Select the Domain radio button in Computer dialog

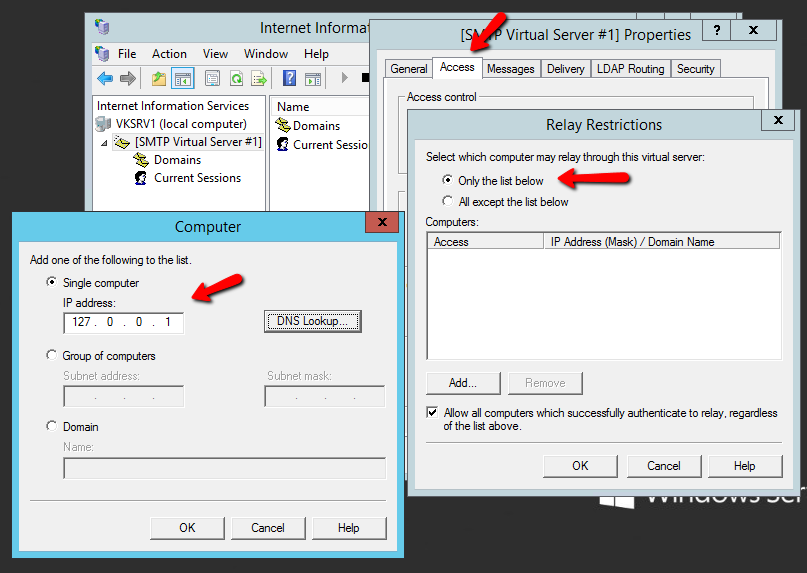[x=51, y=426]
